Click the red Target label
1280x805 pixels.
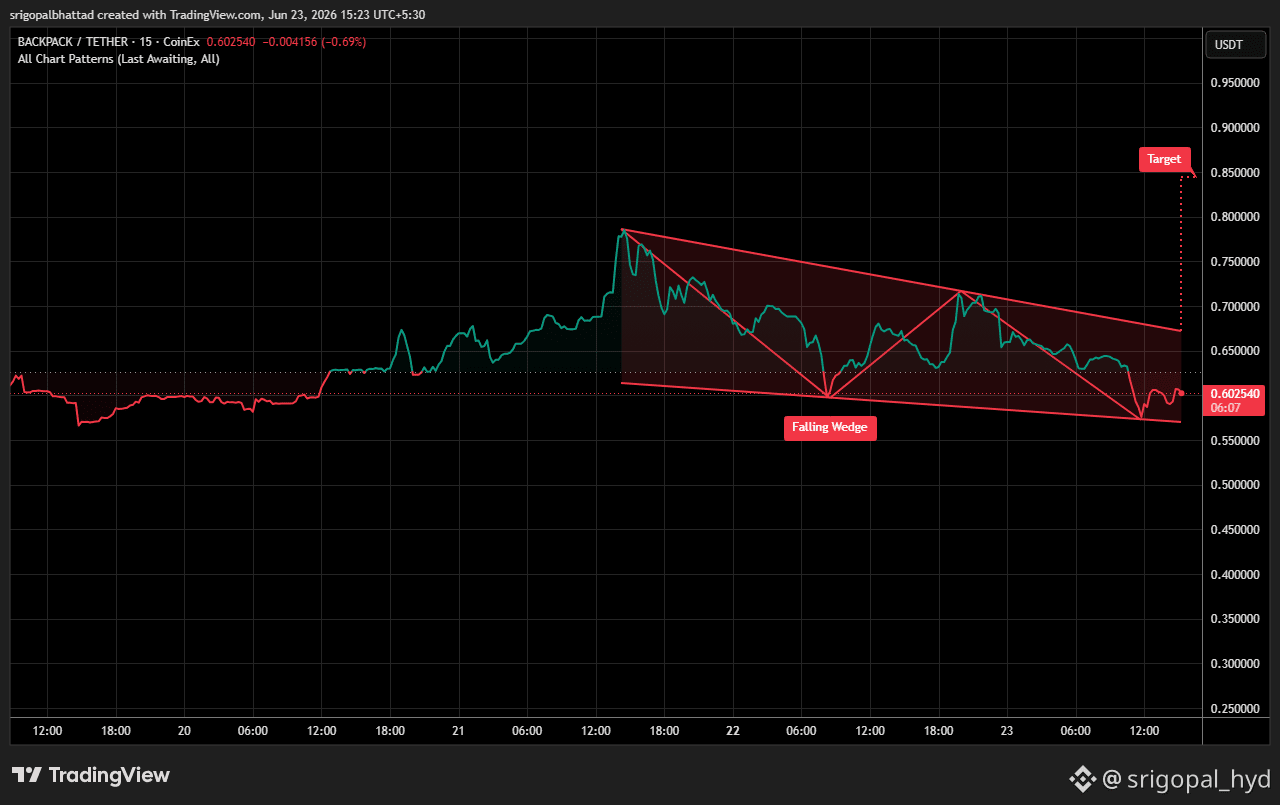tap(1164, 159)
